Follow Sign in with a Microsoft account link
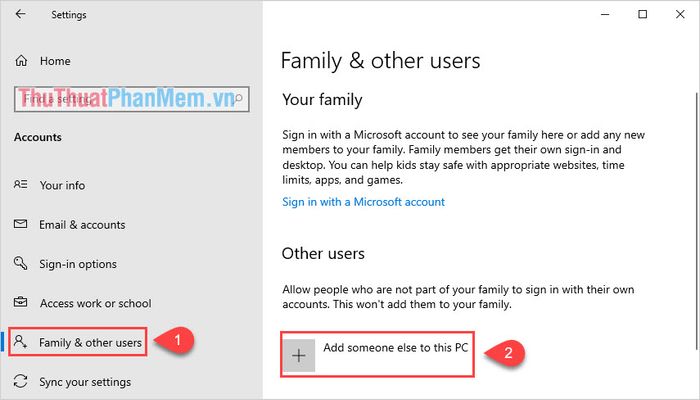The image size is (700, 400). pyautogui.click(x=363, y=202)
